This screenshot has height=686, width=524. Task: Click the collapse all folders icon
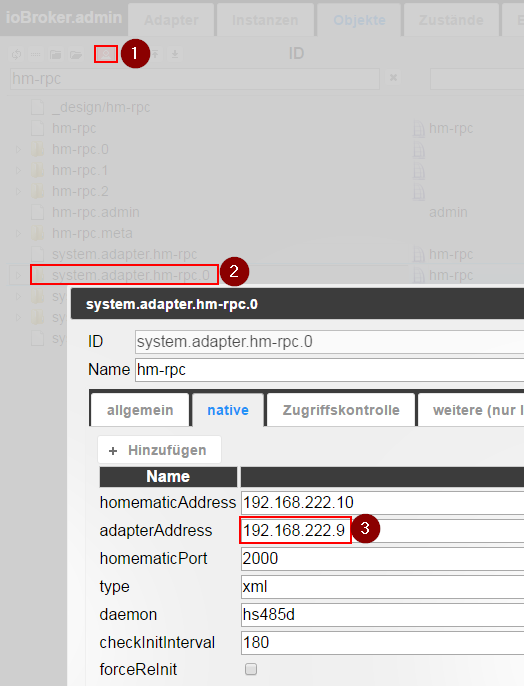56,55
